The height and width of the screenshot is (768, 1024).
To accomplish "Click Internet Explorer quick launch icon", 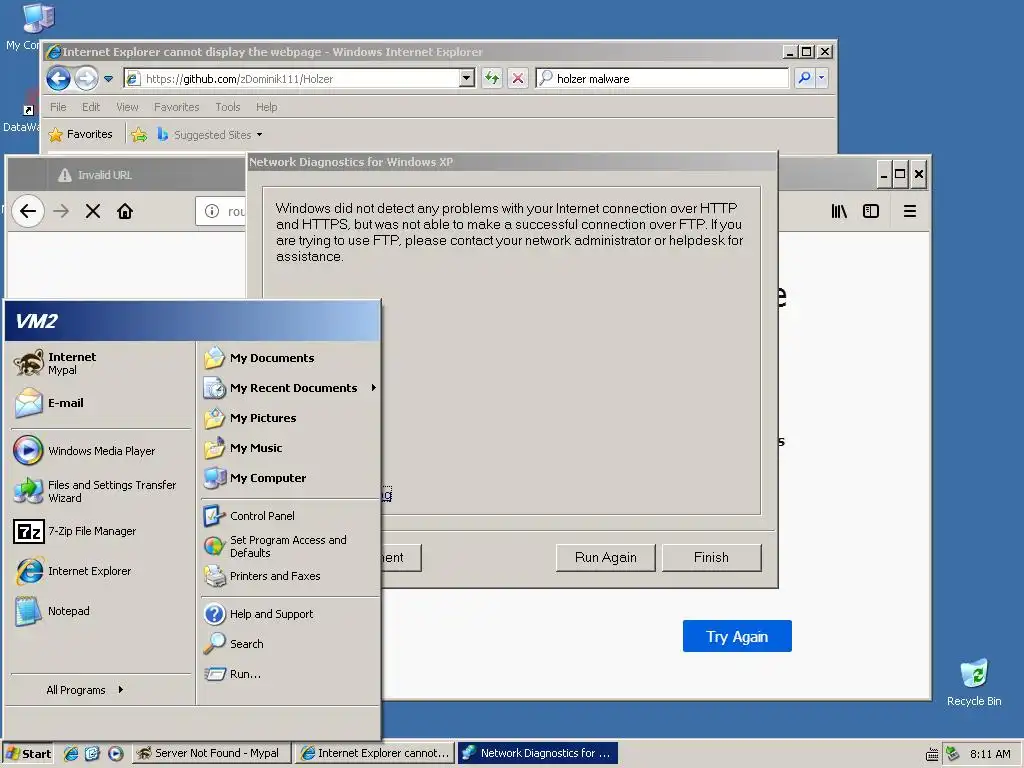I will 71,754.
